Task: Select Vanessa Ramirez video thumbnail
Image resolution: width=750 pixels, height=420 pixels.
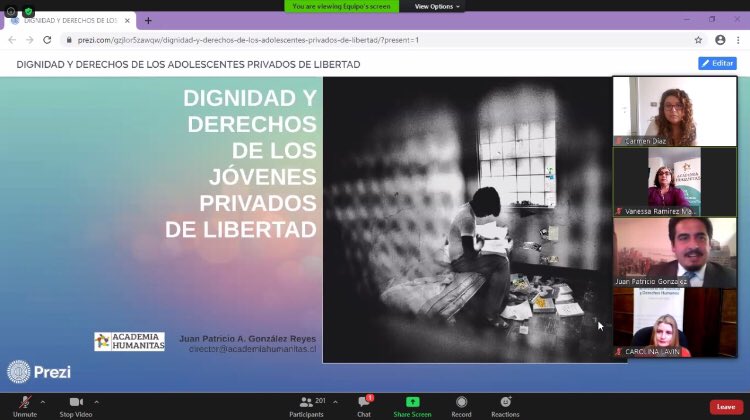Action: (x=675, y=182)
